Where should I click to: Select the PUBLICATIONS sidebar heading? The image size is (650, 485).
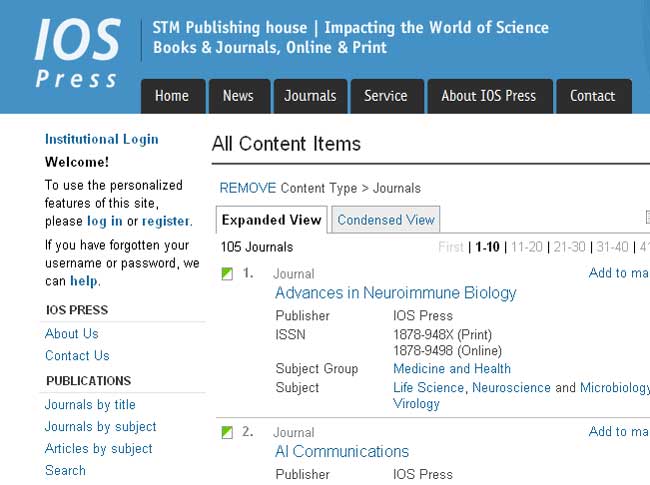89,381
